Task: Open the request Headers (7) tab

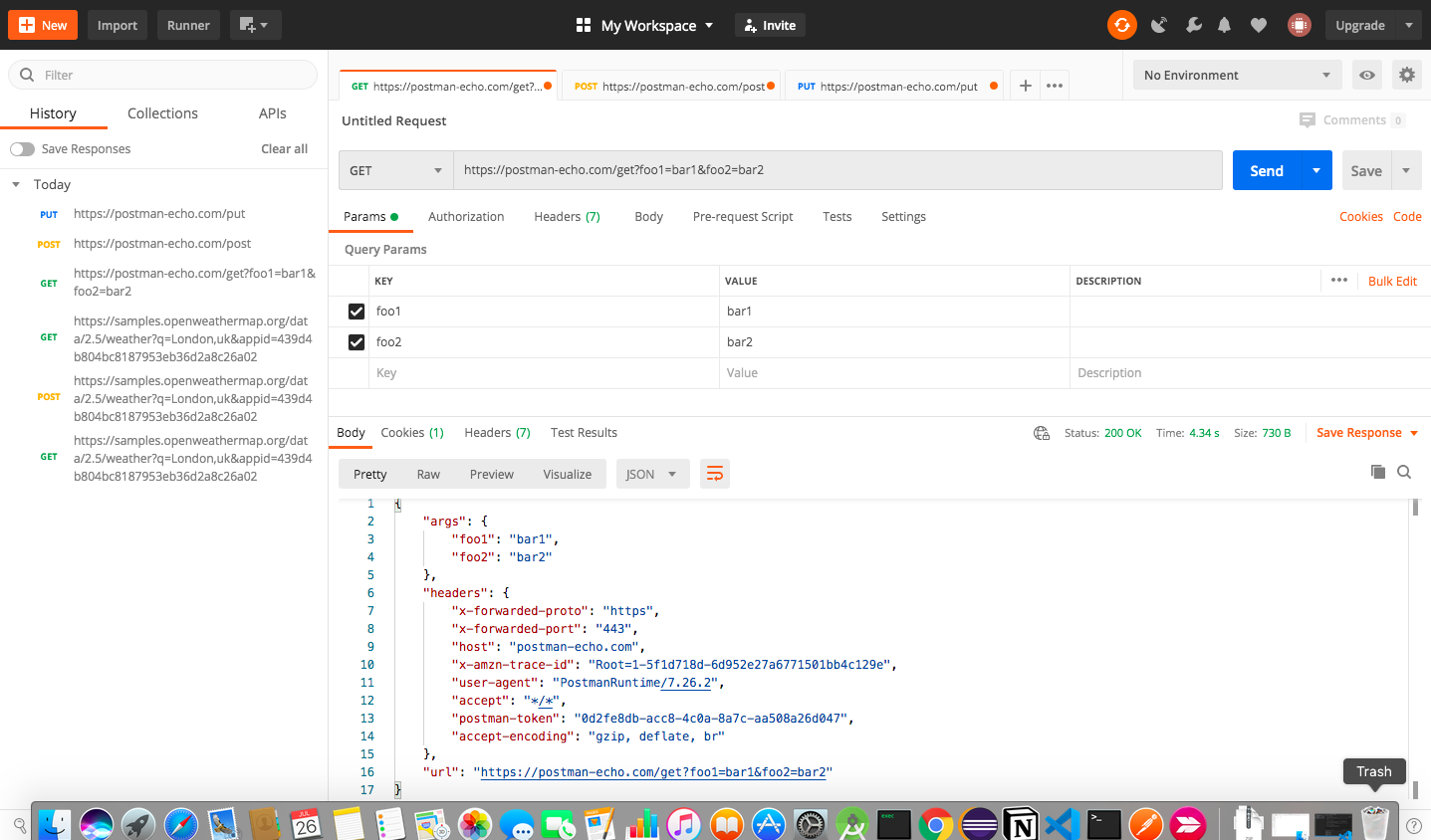Action: 567,217
